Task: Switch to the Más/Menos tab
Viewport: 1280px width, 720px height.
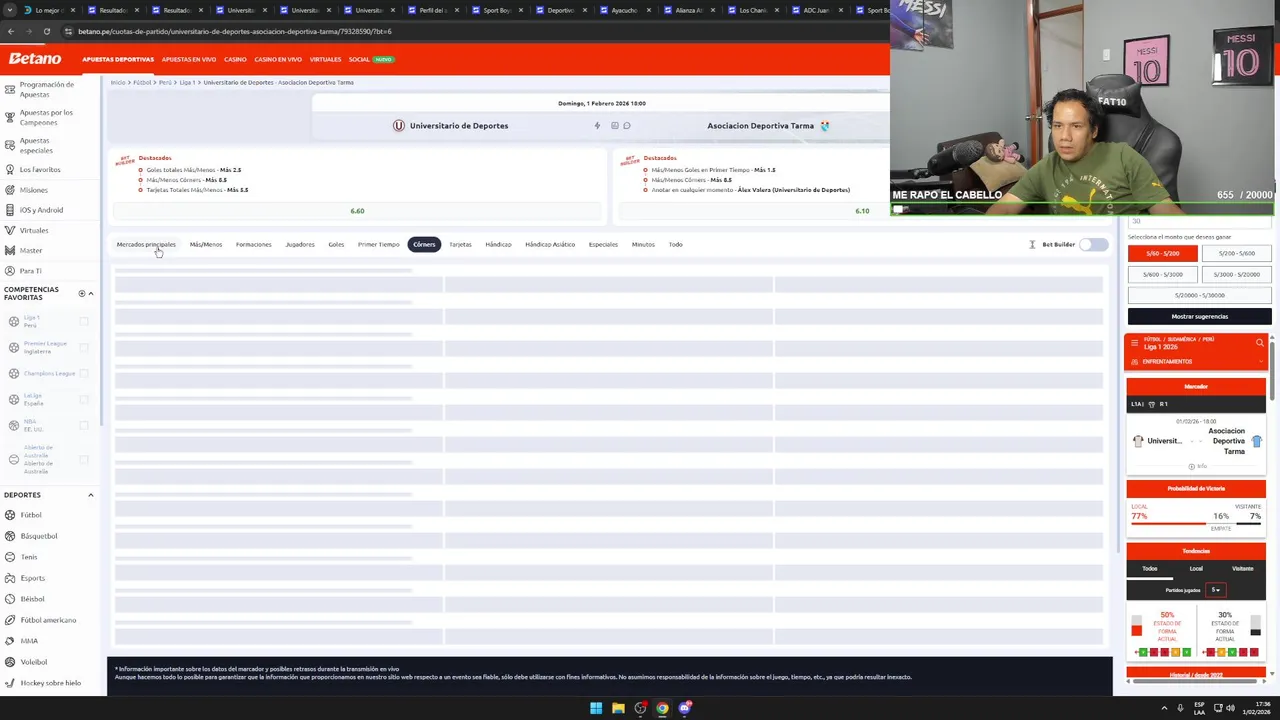Action: coord(206,244)
